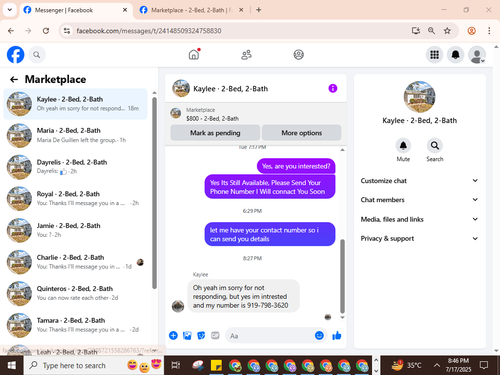
Task: Show hidden system tray icons
Action: tap(437, 365)
